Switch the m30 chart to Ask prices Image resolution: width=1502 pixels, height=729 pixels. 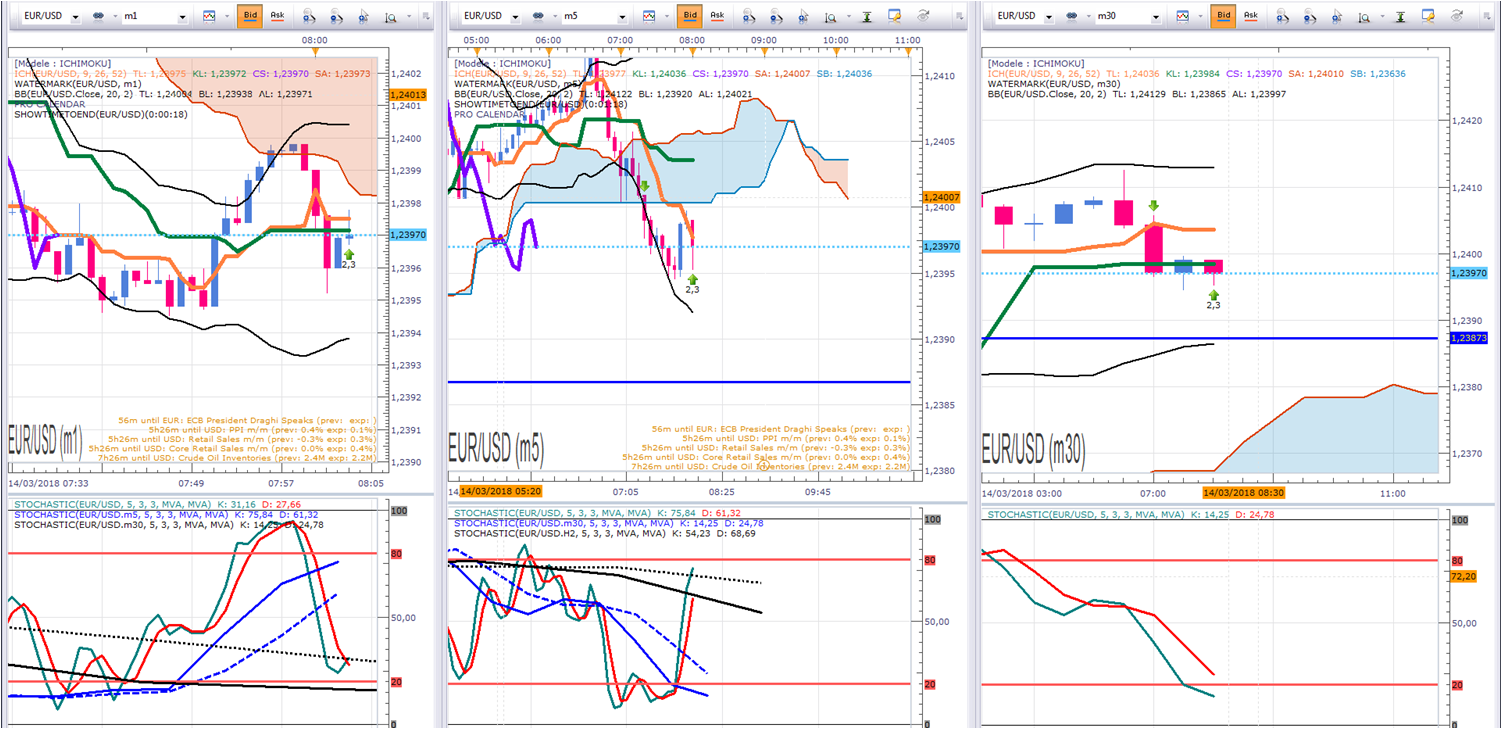[1250, 16]
